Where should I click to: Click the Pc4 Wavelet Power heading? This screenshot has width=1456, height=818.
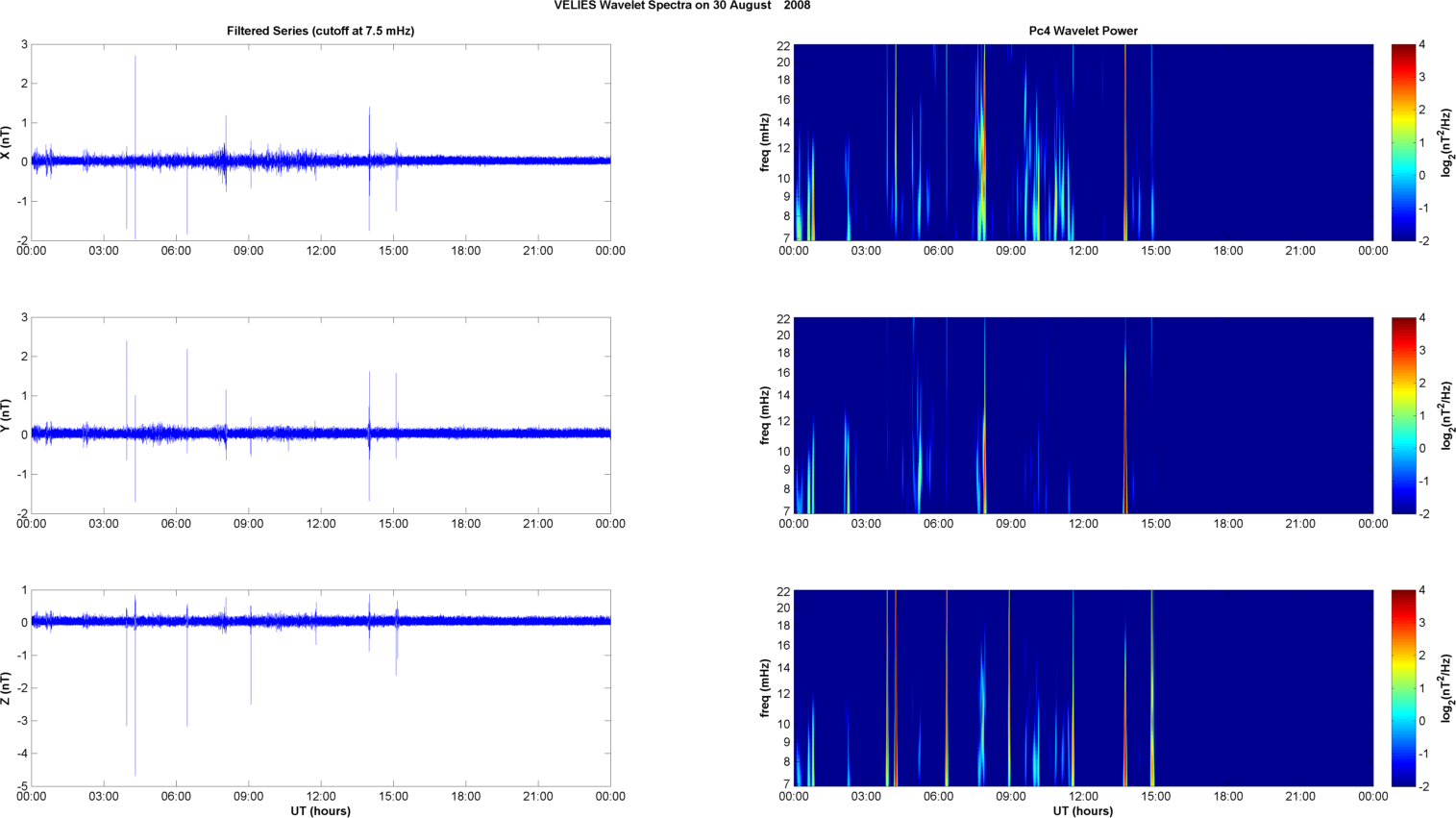click(1082, 31)
